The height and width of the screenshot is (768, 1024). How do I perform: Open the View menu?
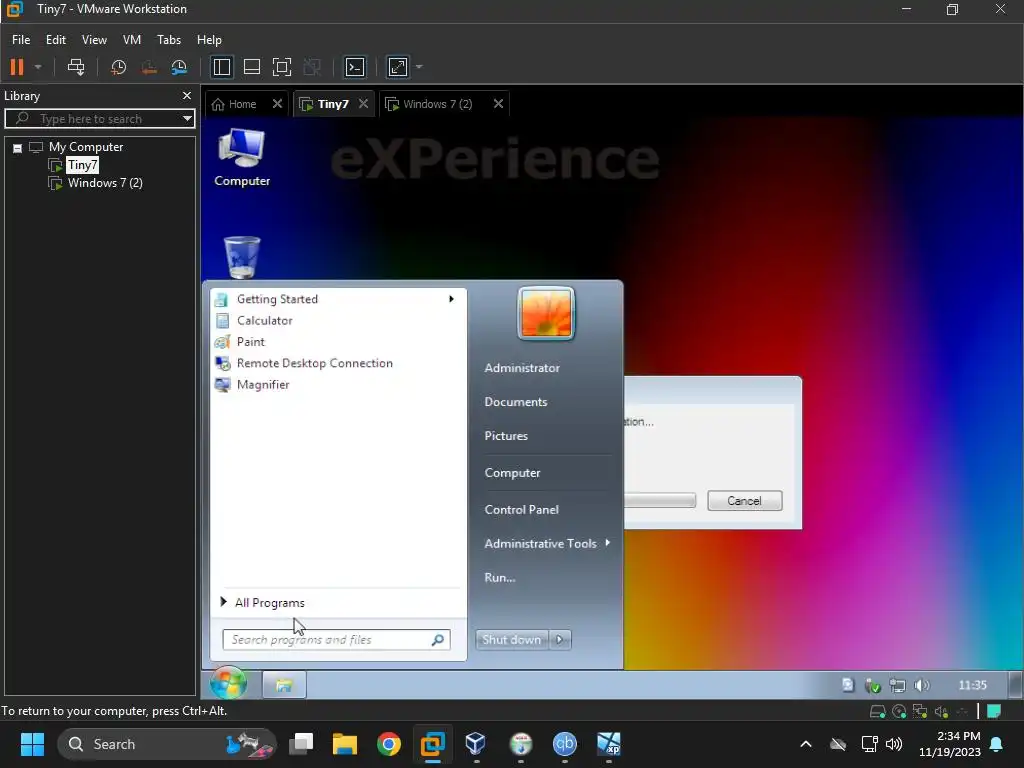pyautogui.click(x=94, y=40)
